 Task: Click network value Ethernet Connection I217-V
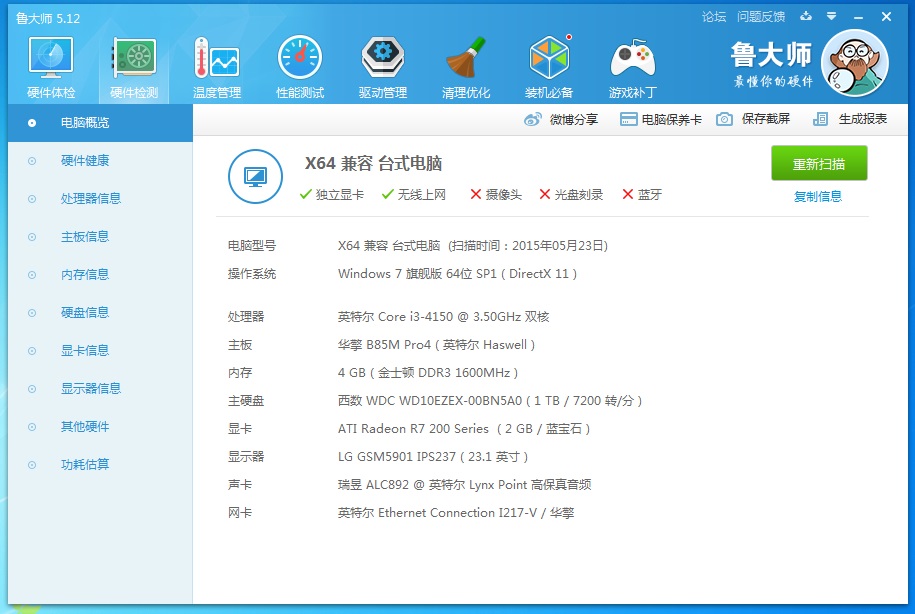click(x=456, y=513)
